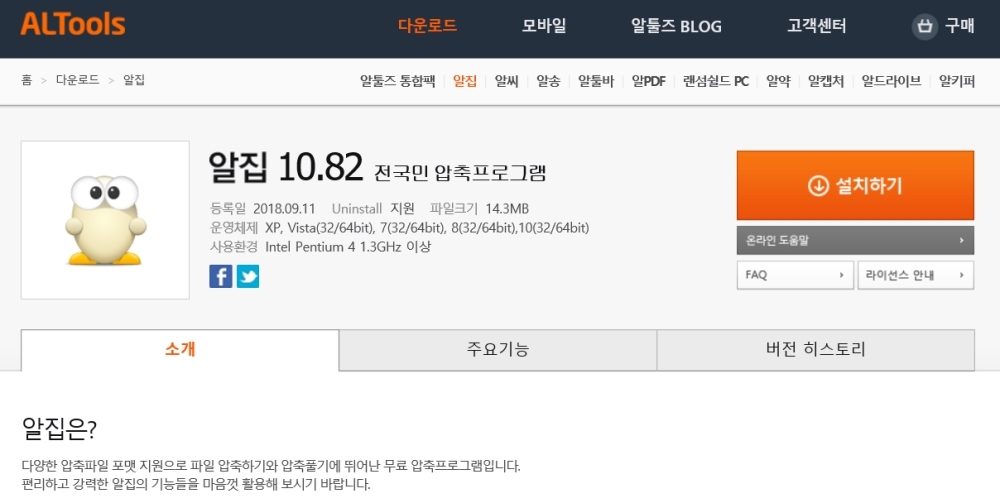Screen dimensions: 1000x503
Task: Click the ALTools logo
Action: coord(73,25)
